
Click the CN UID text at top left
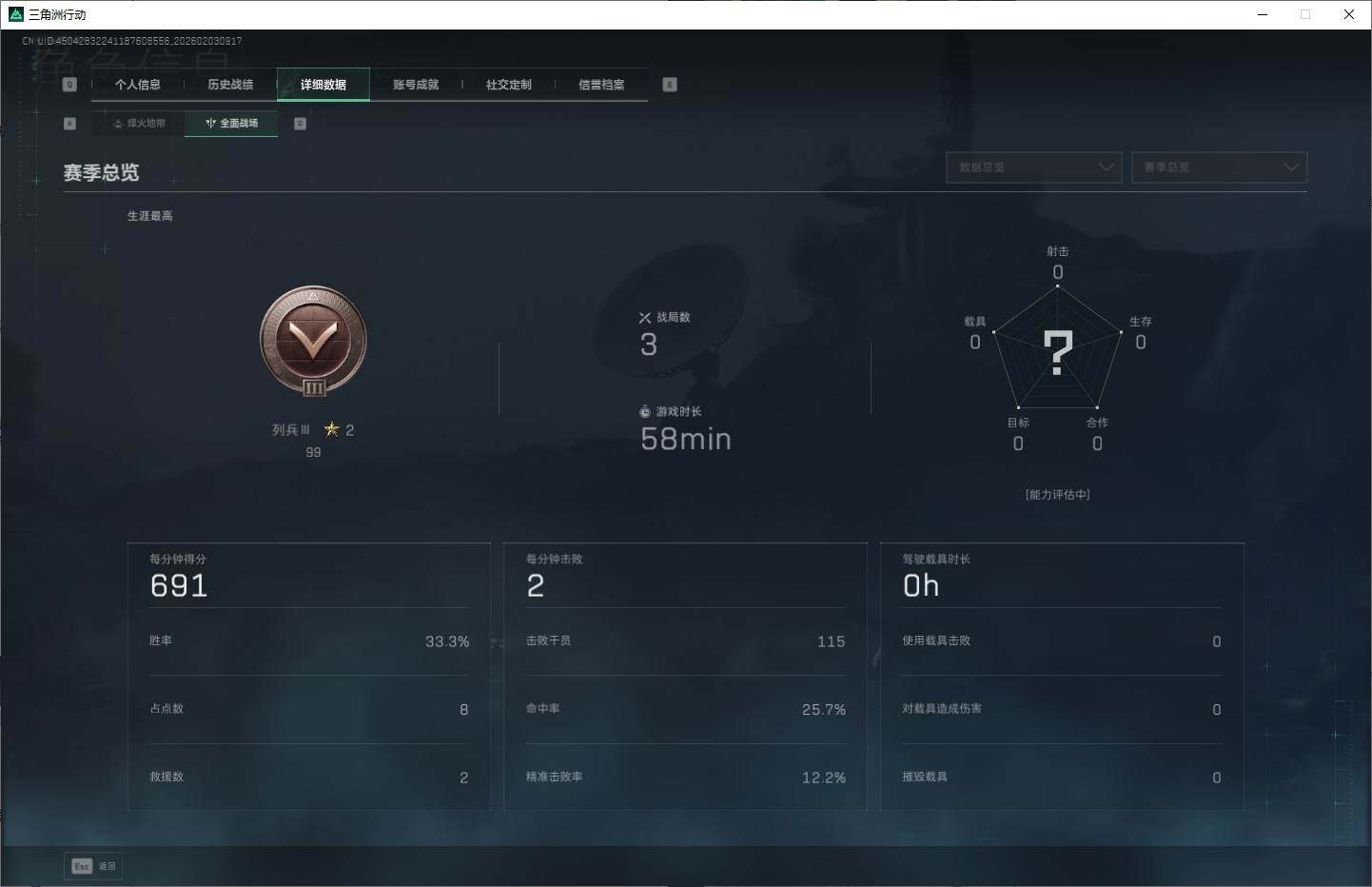coord(132,41)
